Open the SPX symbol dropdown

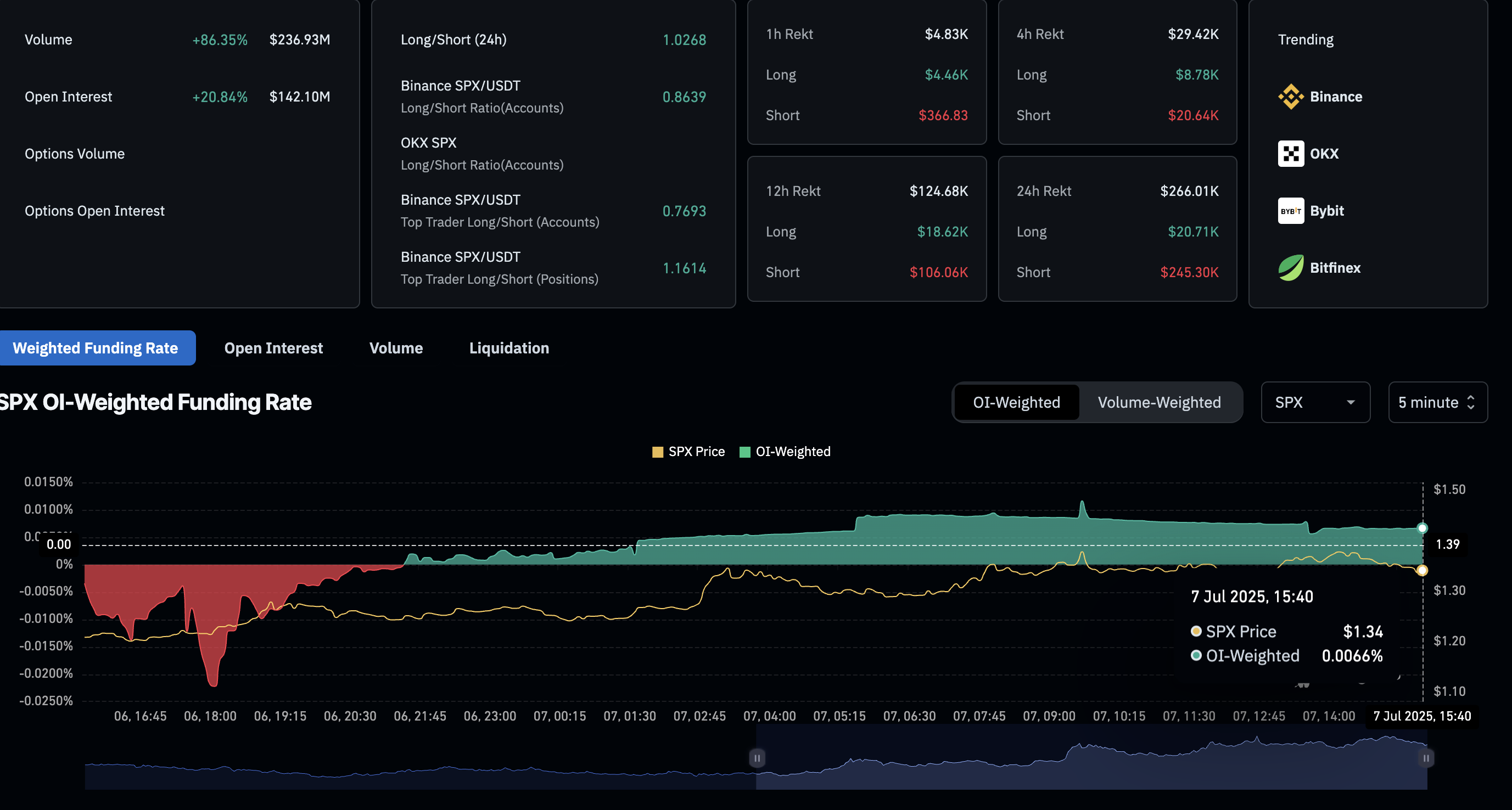pyautogui.click(x=1315, y=402)
